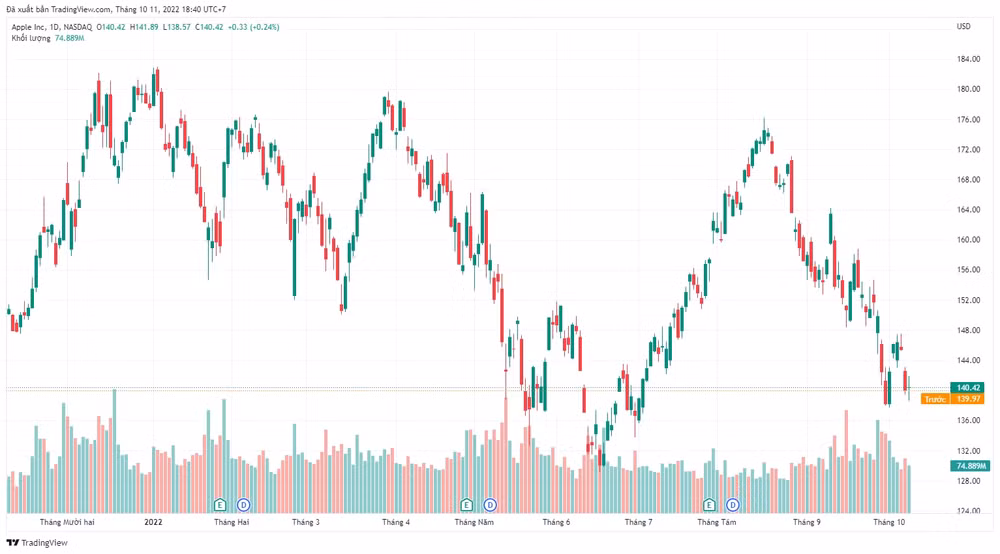
Task: Click the USD currency label
Action: click(963, 26)
